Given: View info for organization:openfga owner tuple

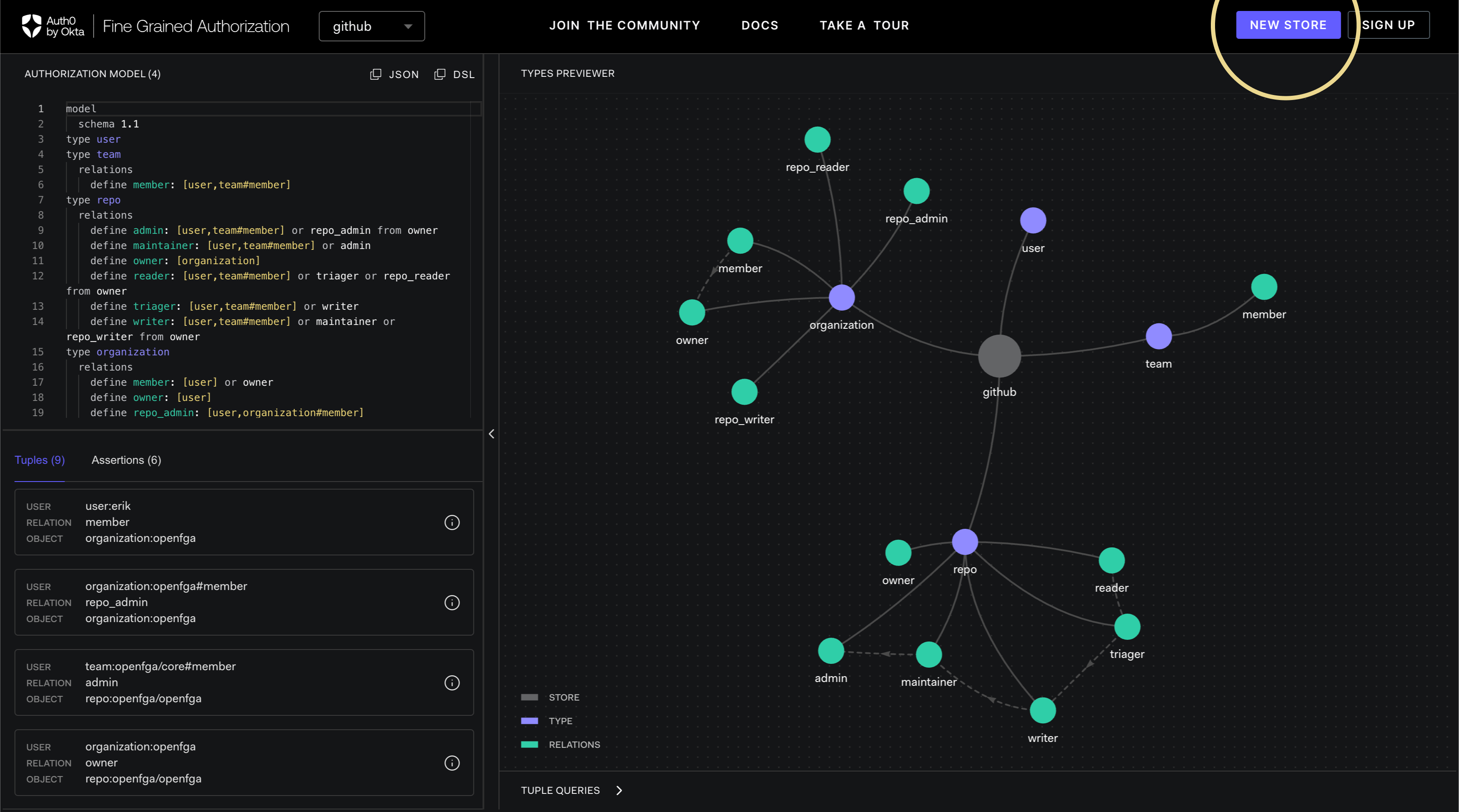Looking at the screenshot, I should [452, 763].
